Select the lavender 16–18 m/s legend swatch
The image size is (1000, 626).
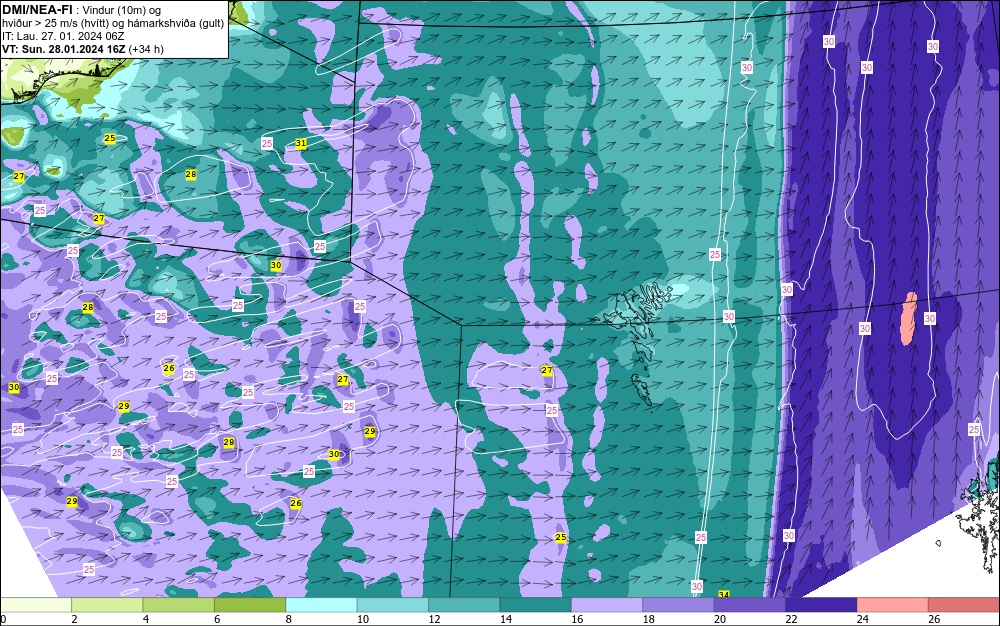click(x=607, y=605)
